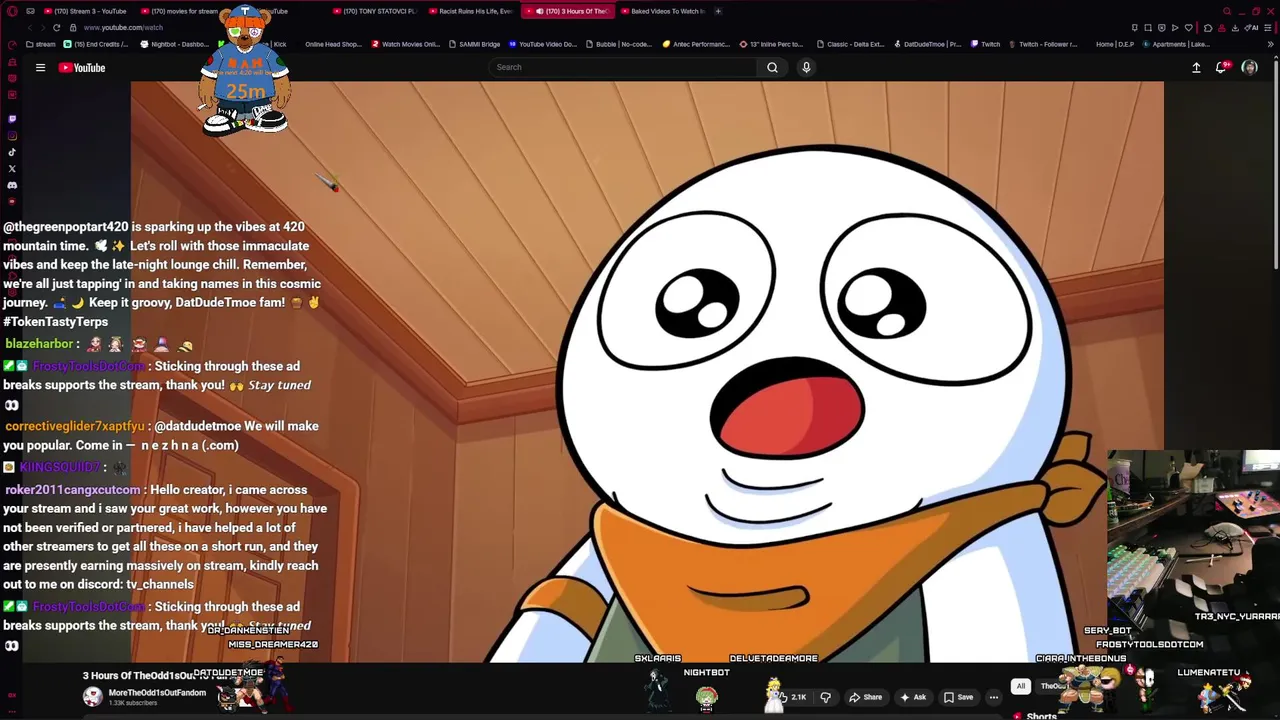
Task: Switch to the 'TONY STATOVCI' tab
Action: (x=374, y=11)
